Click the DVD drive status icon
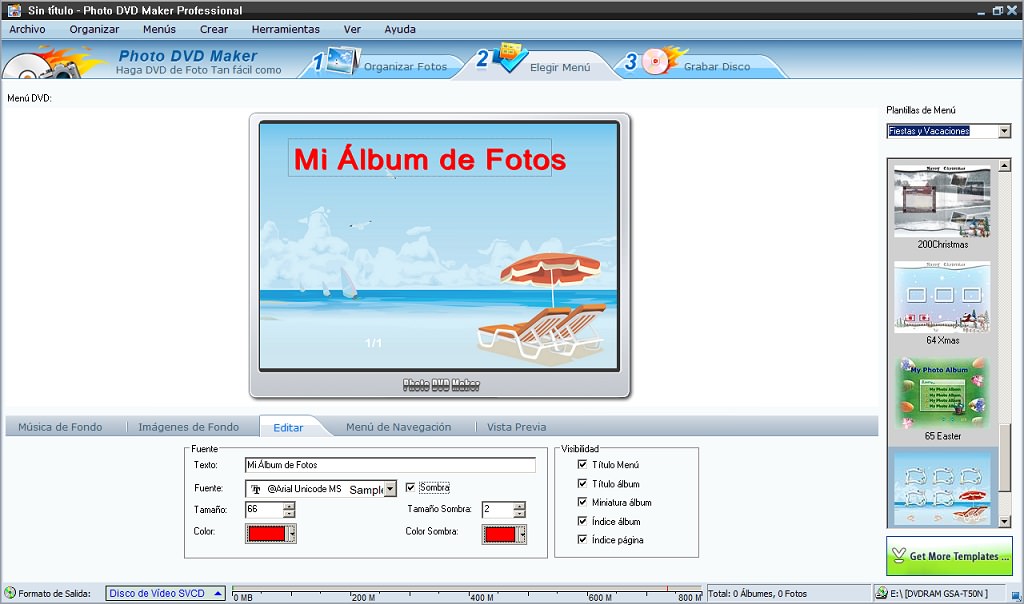Screen dimensions: 1024x604 coord(882,593)
